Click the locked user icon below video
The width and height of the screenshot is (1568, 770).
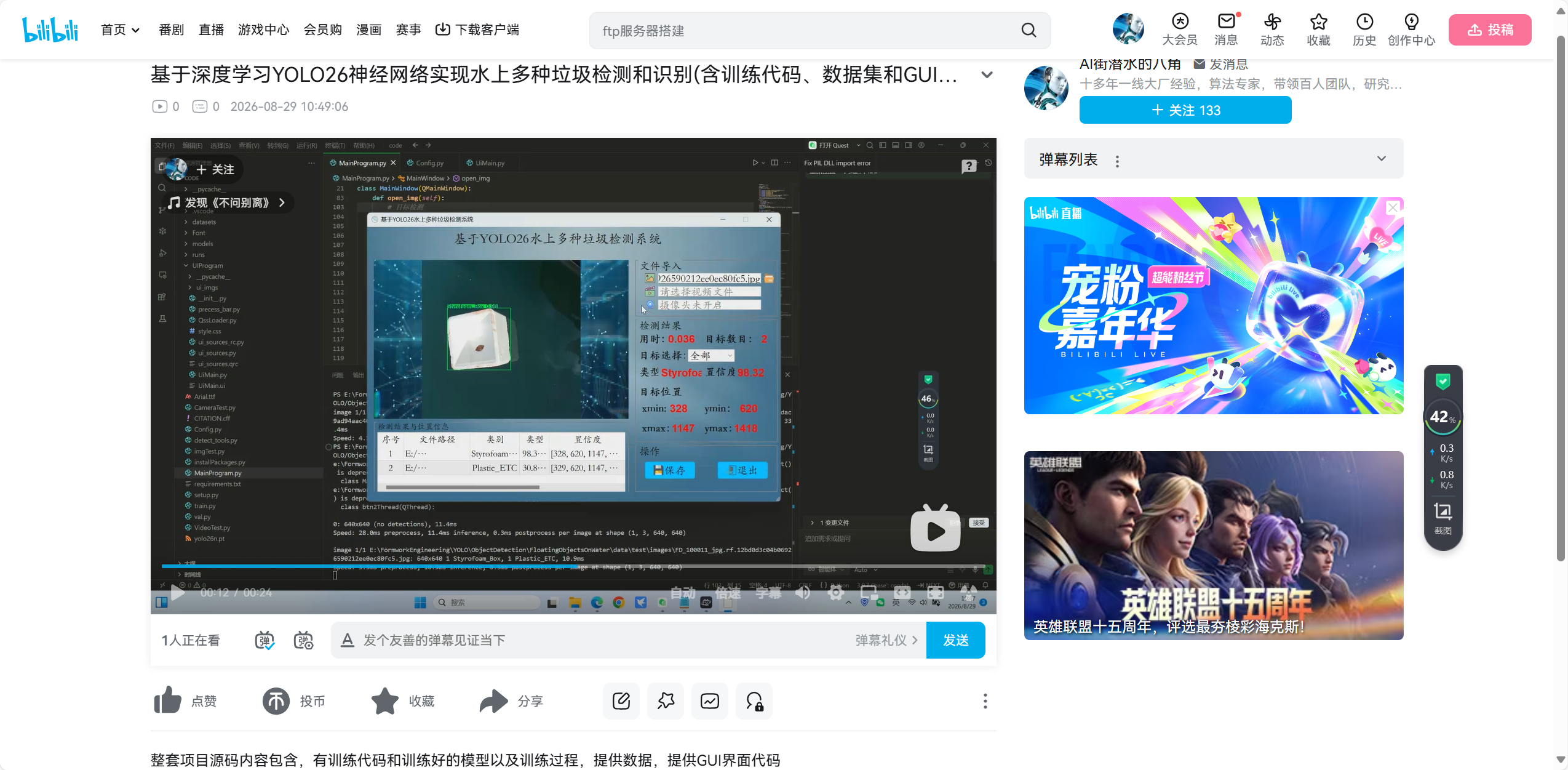tap(754, 700)
